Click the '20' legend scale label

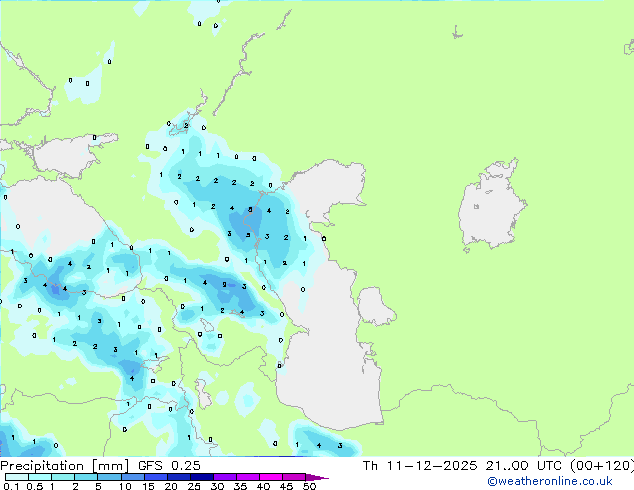(x=171, y=486)
